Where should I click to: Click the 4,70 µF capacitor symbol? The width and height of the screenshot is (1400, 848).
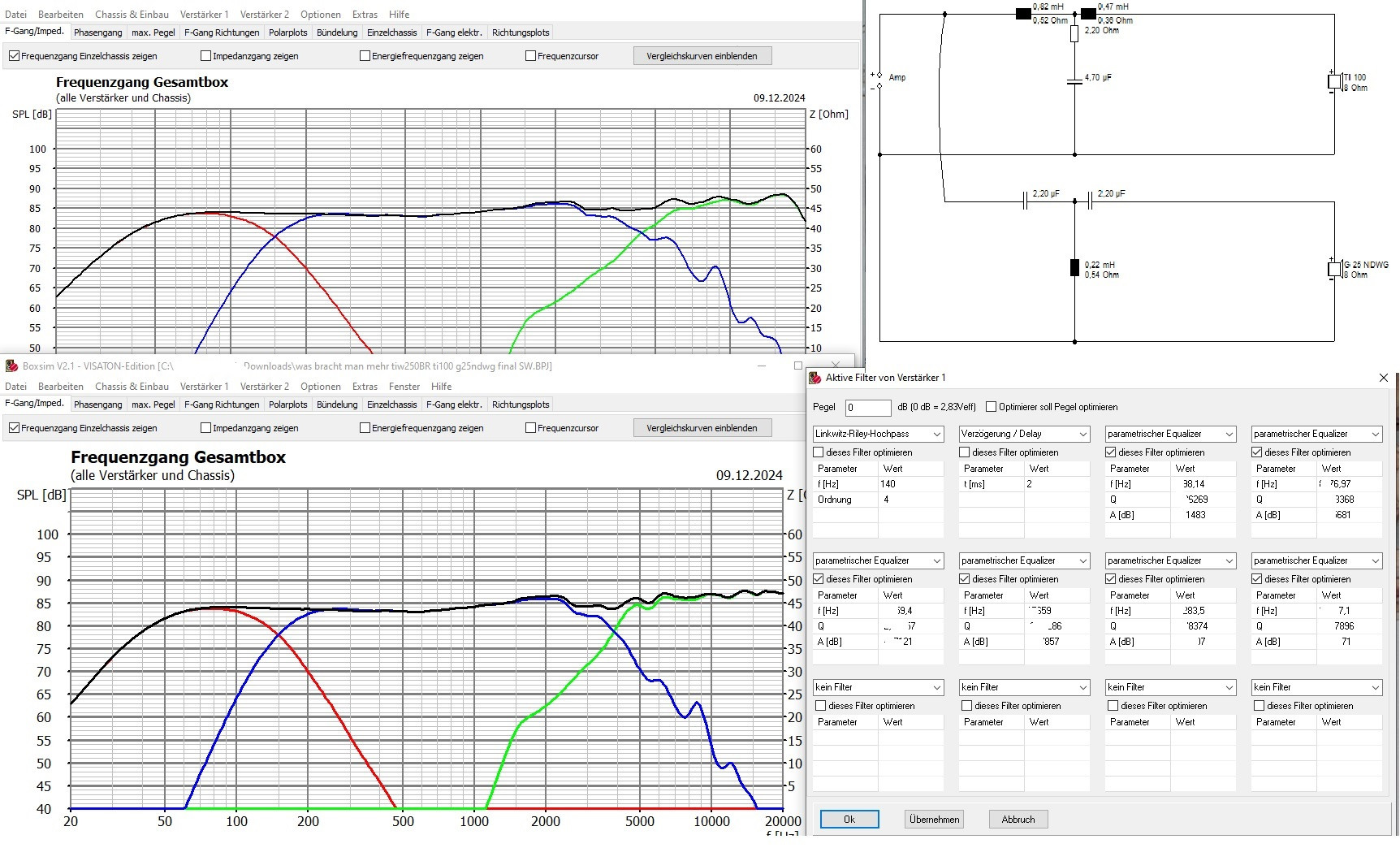pyautogui.click(x=1074, y=81)
